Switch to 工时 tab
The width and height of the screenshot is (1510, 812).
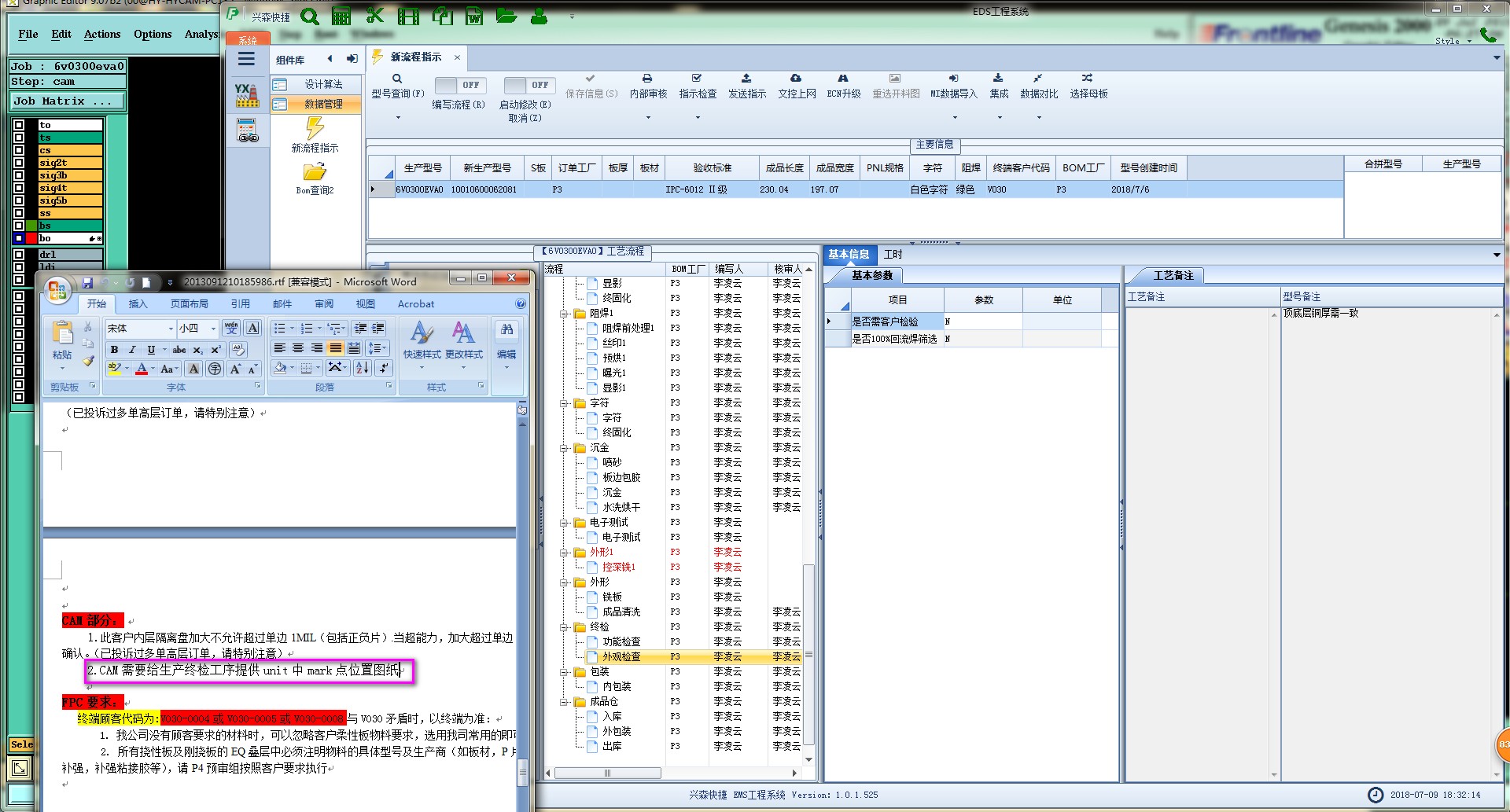click(x=893, y=255)
